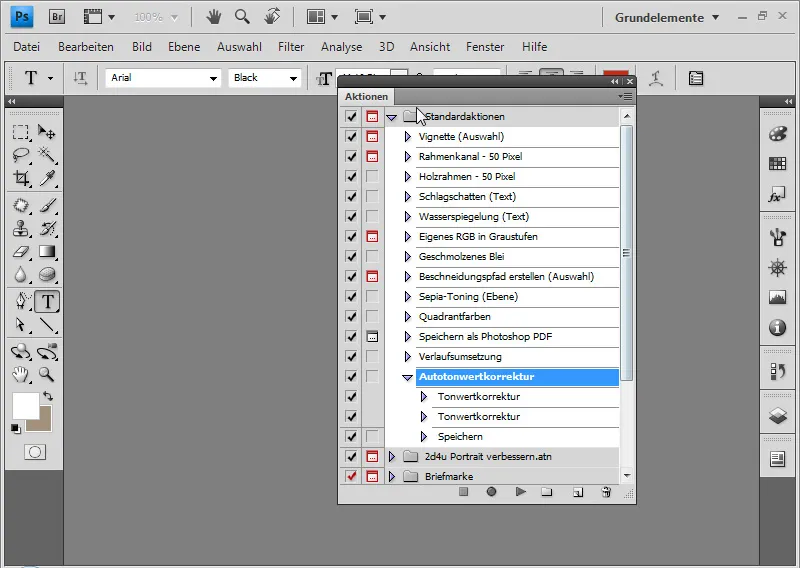Select the Eraser tool
The height and width of the screenshot is (568, 800).
tap(20, 251)
